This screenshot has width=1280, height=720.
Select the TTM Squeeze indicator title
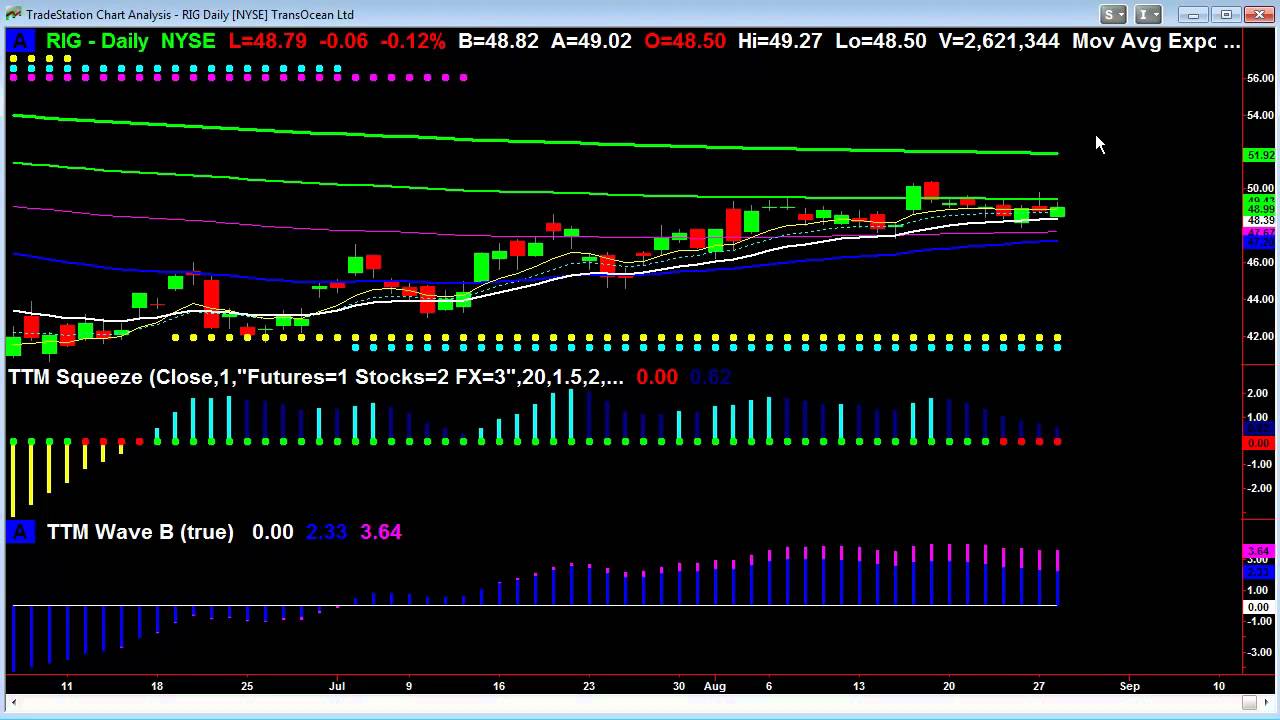point(316,377)
